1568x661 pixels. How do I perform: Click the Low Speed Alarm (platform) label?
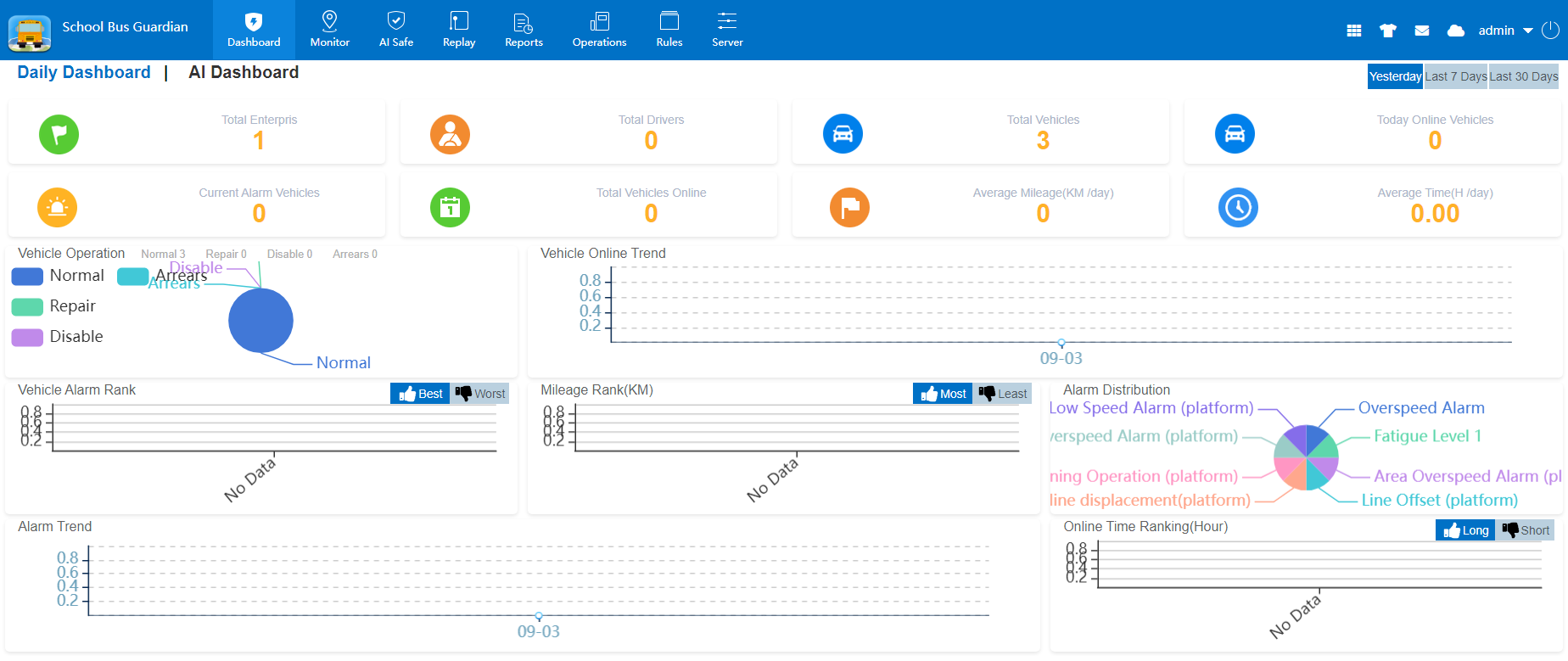(x=1151, y=408)
